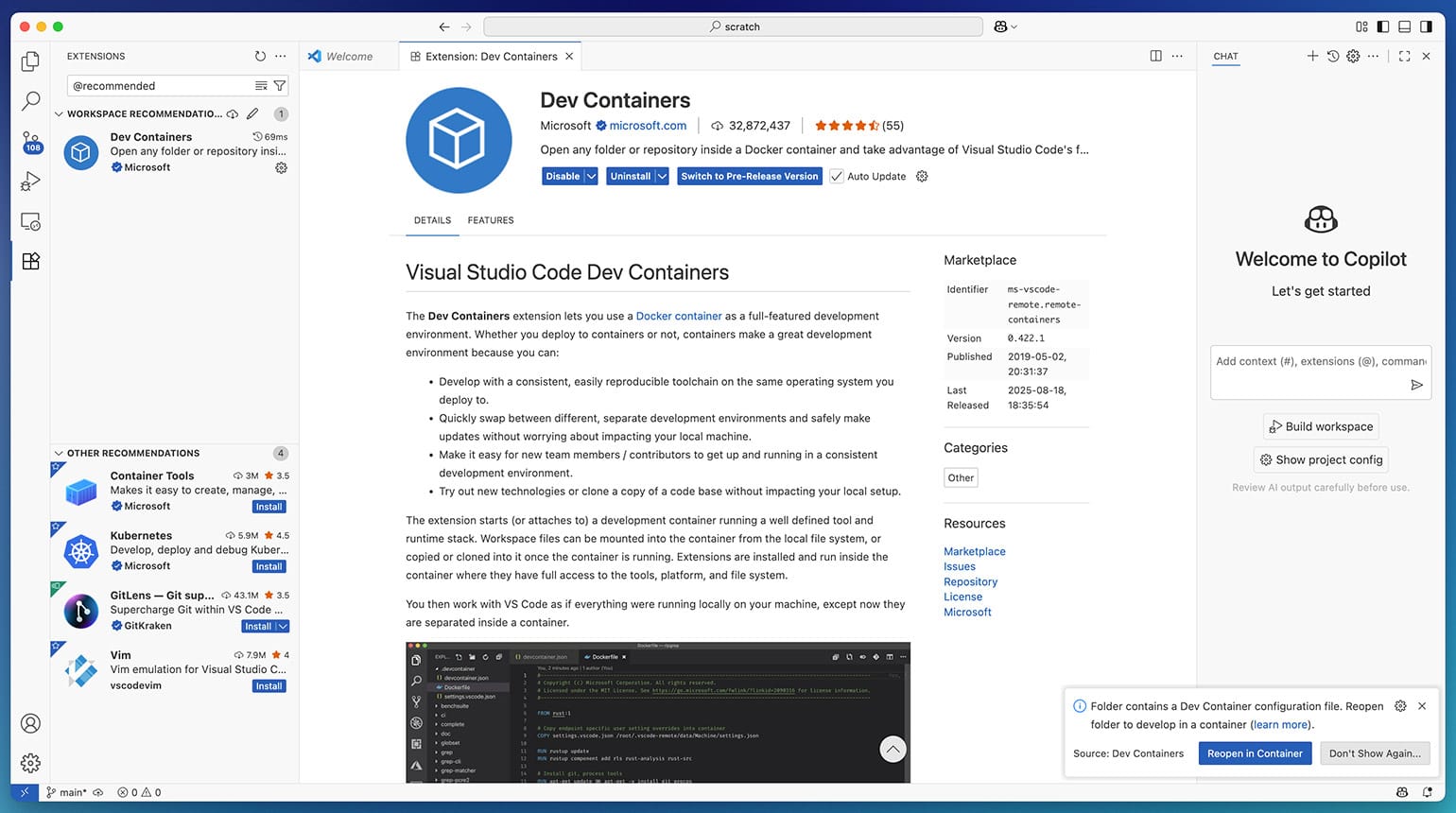This screenshot has height=813, width=1456.
Task: Open the Disable button dropdown arrow
Action: pyautogui.click(x=591, y=177)
